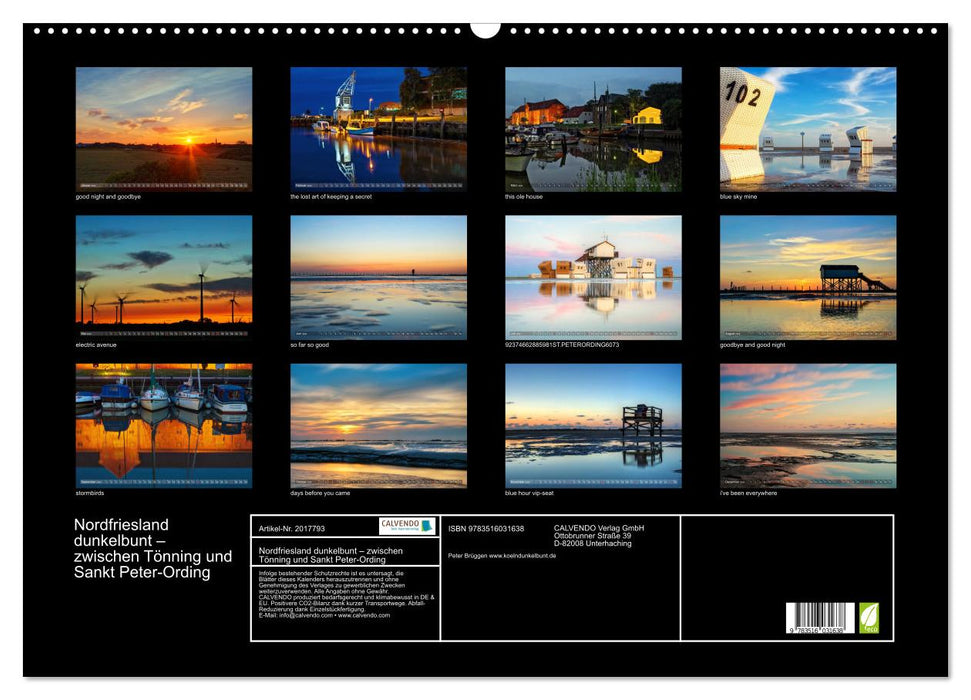Viewport: 971px width, 700px height.
Task: Select the green eco leaf badge
Action: click(868, 618)
